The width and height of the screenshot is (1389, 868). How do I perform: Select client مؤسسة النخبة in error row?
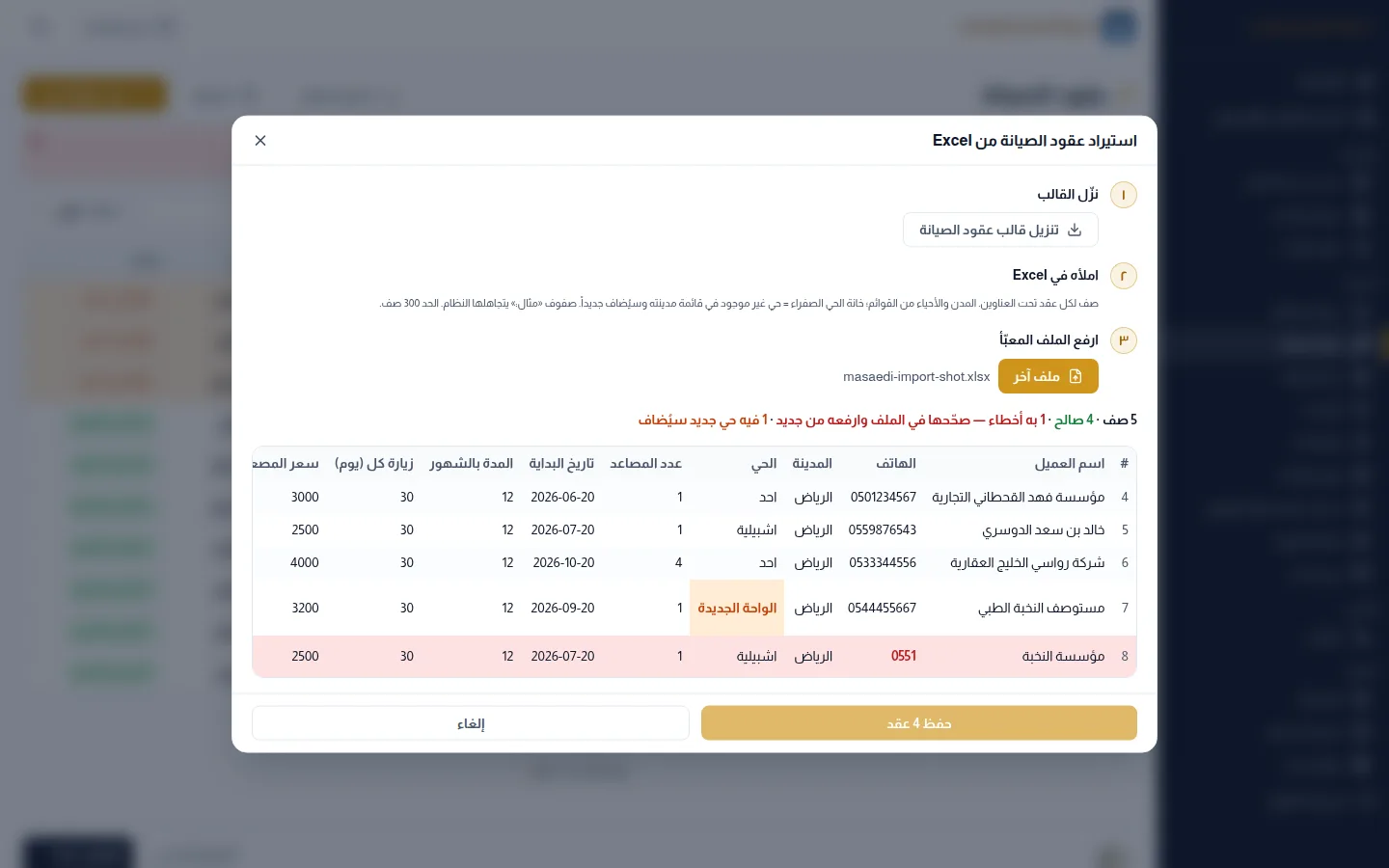[1064, 657]
